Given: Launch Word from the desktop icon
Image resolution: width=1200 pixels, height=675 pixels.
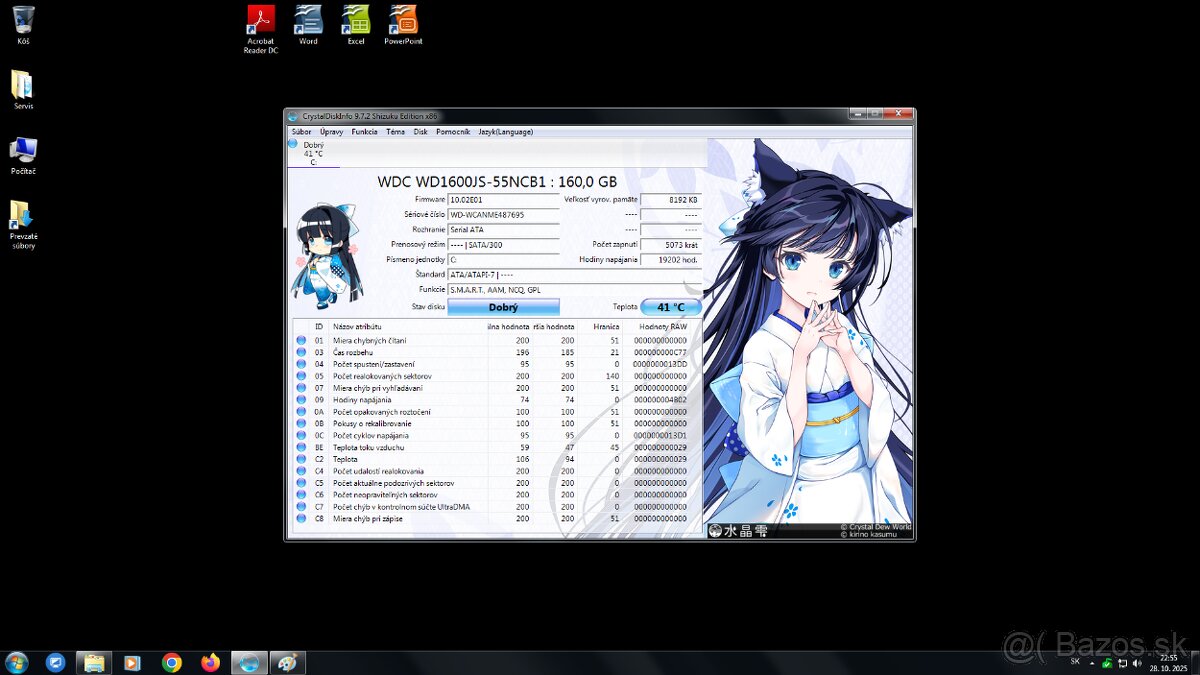Looking at the screenshot, I should (x=308, y=20).
